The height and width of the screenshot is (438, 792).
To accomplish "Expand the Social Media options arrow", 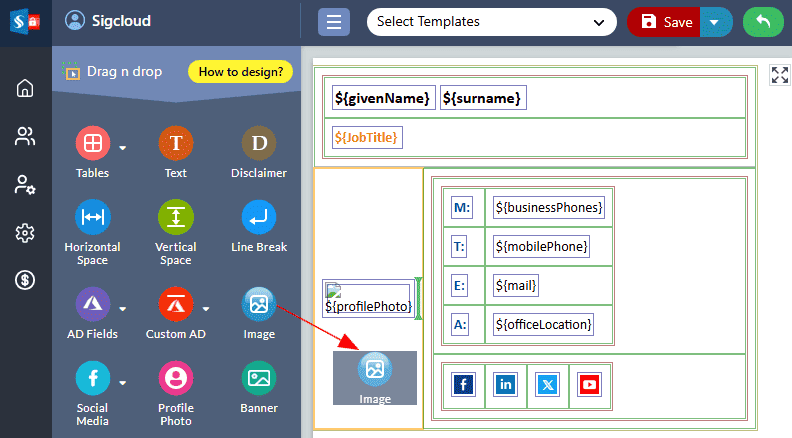I will coord(123,382).
